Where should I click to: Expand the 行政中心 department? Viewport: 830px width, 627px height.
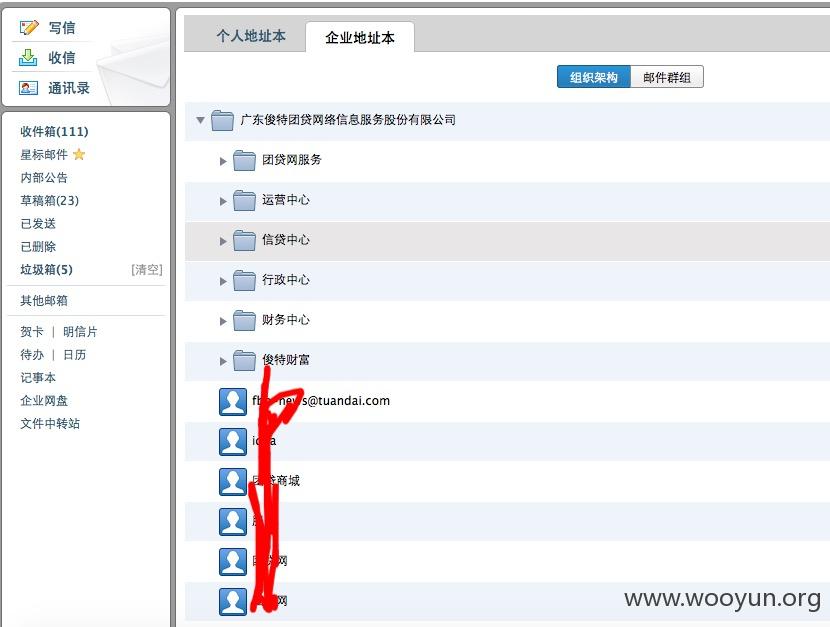[223, 281]
